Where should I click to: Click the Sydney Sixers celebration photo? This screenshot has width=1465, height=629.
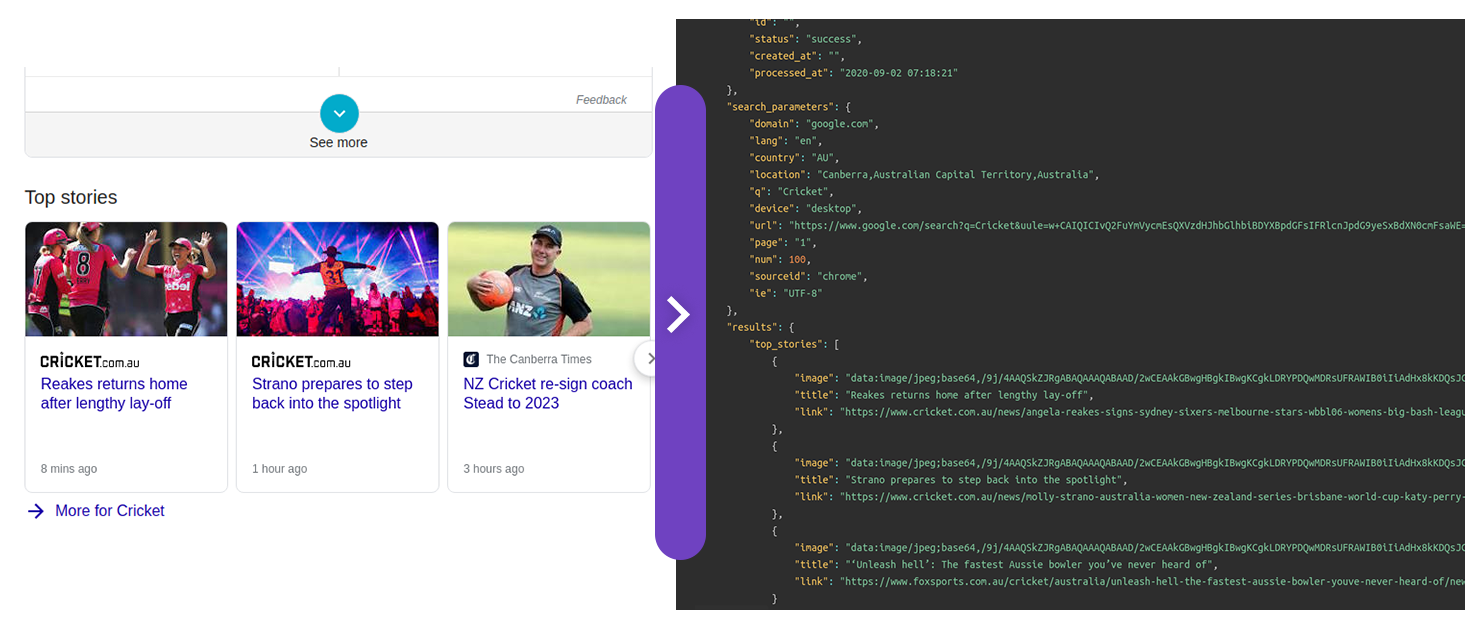point(126,279)
